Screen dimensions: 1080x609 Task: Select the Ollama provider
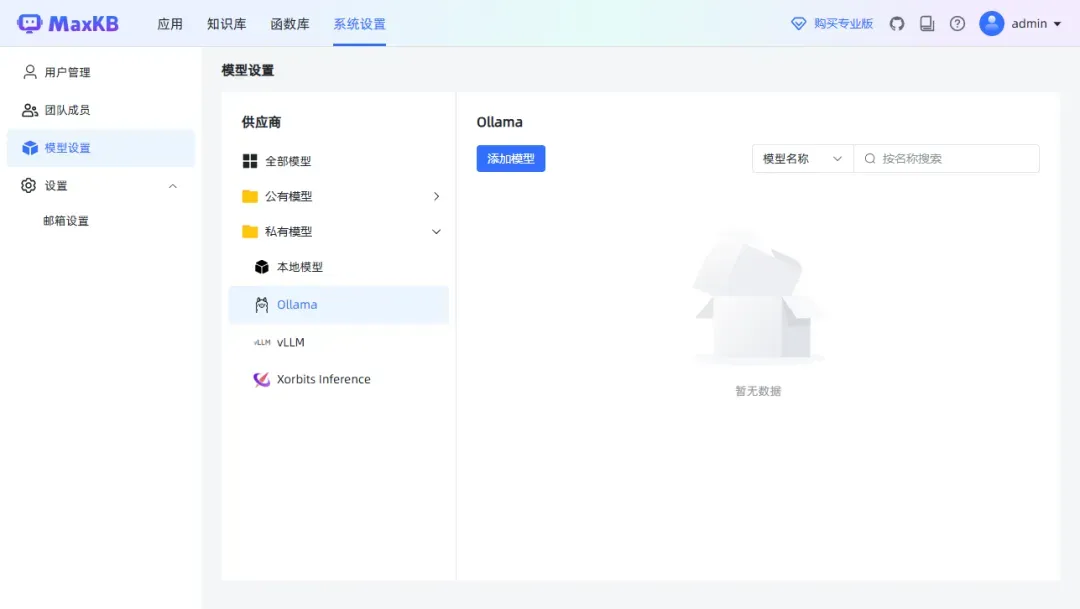338,304
